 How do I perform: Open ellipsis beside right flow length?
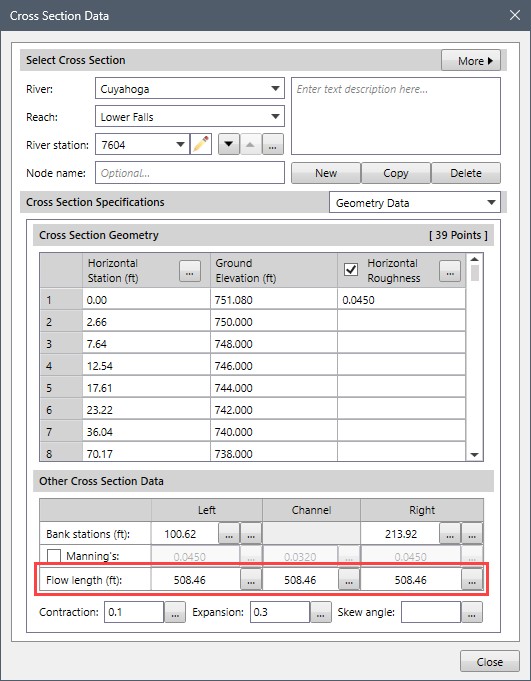(x=472, y=580)
